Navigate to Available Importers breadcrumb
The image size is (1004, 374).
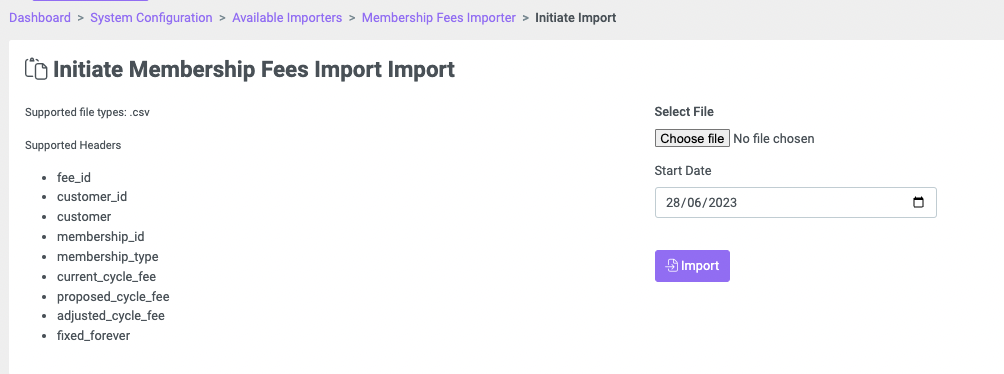287,18
